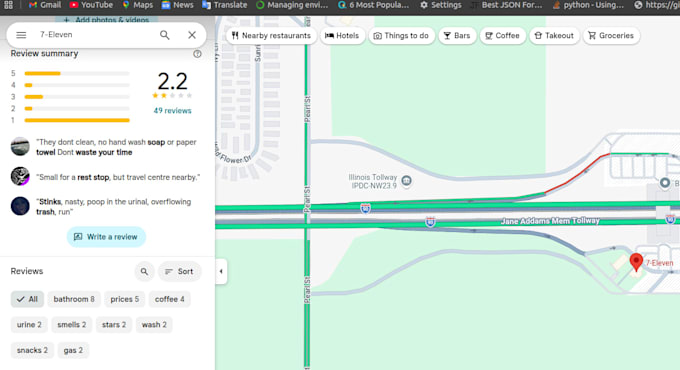The width and height of the screenshot is (680, 370).
Task: Filter reviews by wash 2
Action: [x=154, y=325]
